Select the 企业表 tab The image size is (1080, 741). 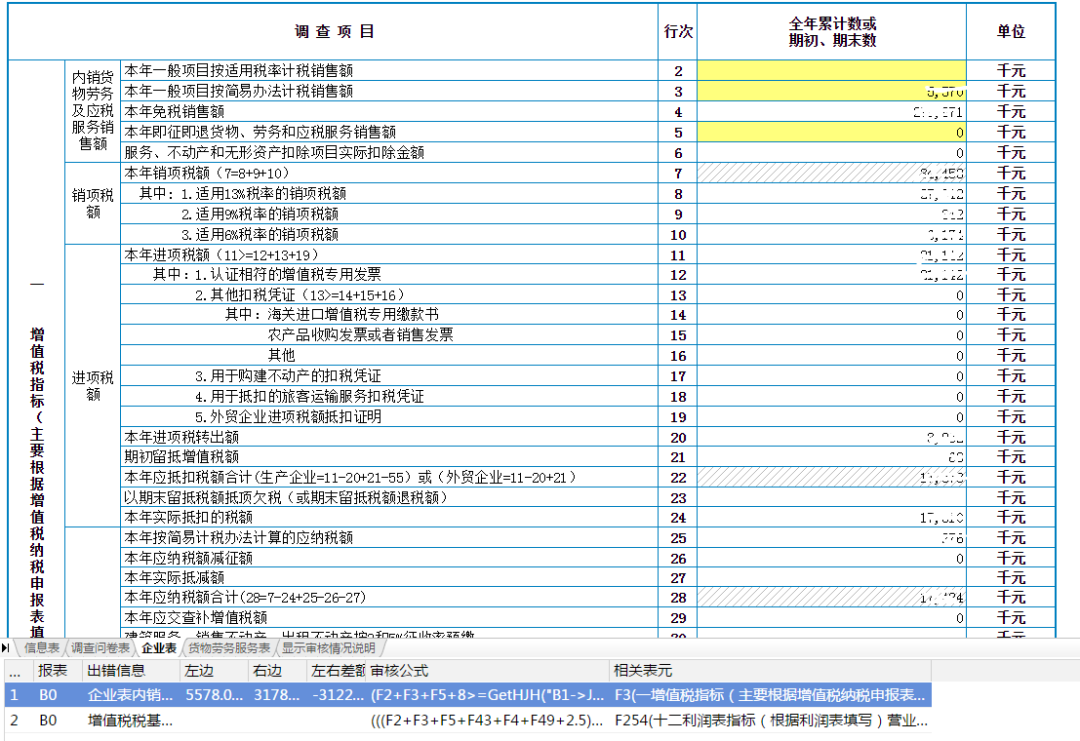coord(160,648)
